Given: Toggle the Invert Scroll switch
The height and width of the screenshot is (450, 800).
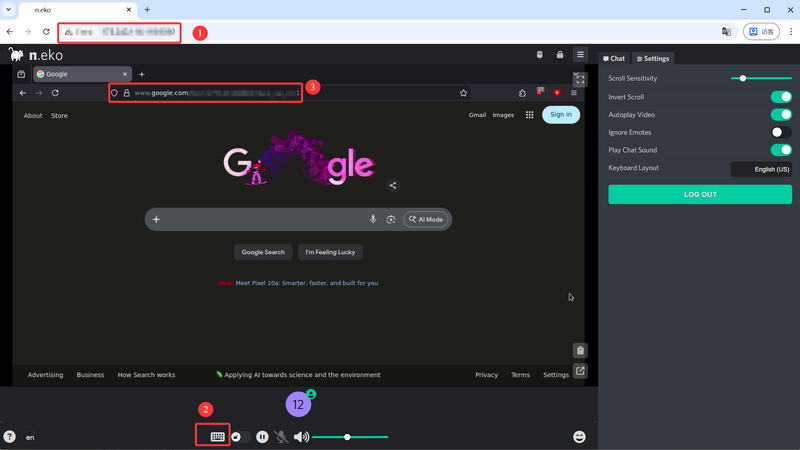Looking at the screenshot, I should pyautogui.click(x=781, y=97).
